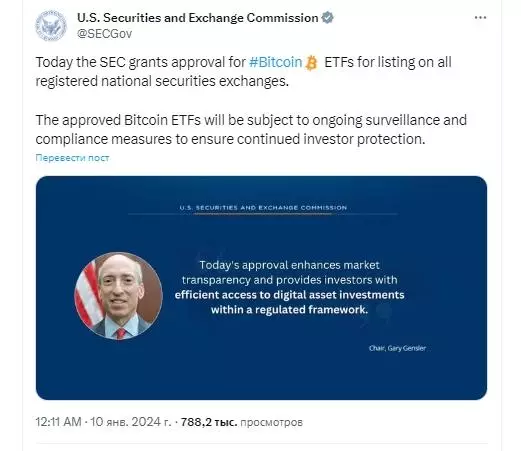The image size is (521, 451).
Task: Click the @SECGov handle
Action: 104,34
